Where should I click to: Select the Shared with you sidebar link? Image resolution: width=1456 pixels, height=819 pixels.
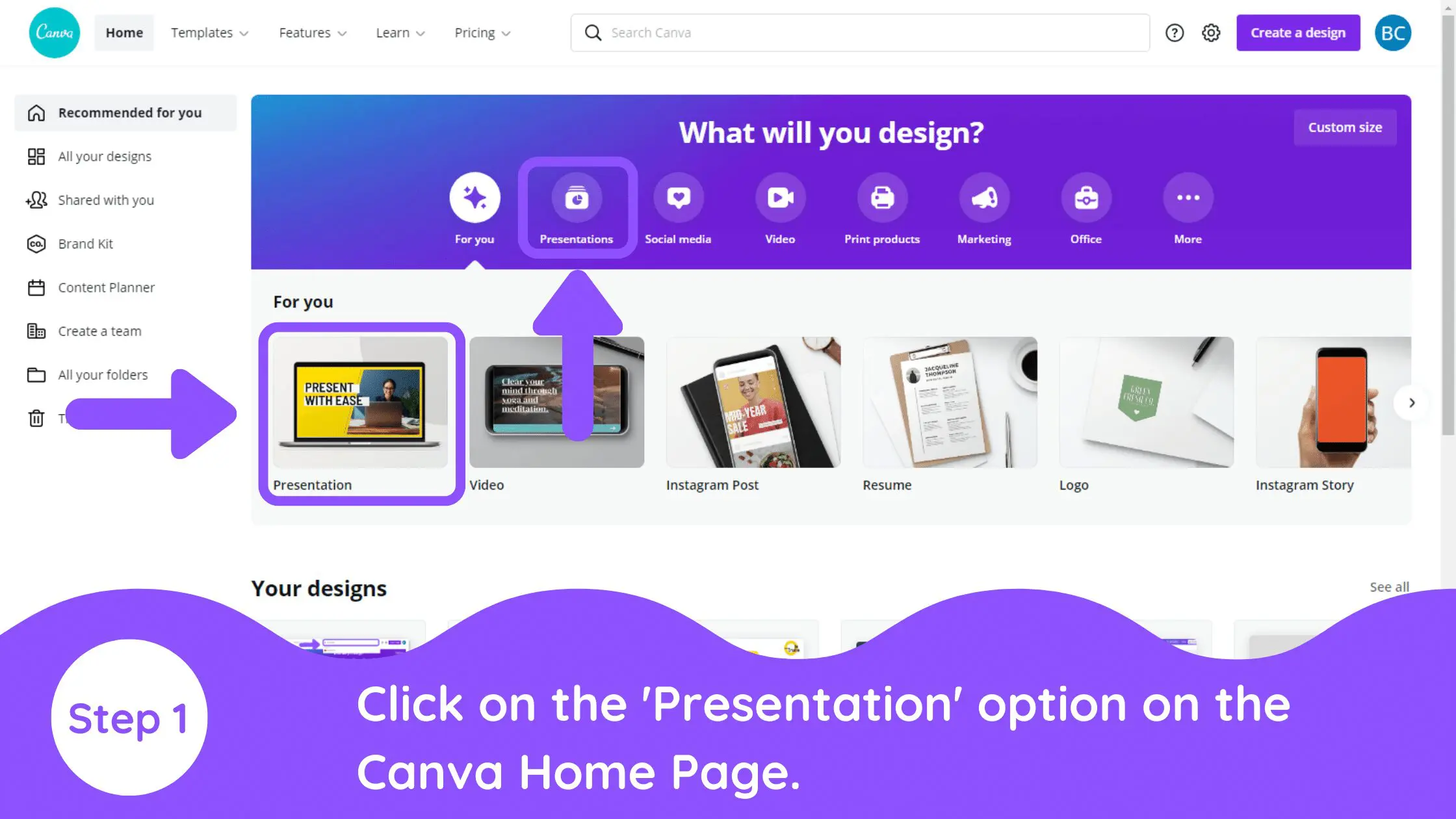click(106, 199)
